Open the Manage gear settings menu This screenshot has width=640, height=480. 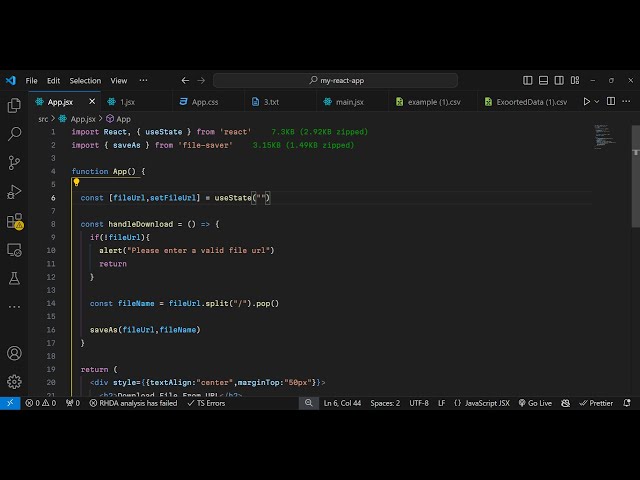(x=14, y=381)
